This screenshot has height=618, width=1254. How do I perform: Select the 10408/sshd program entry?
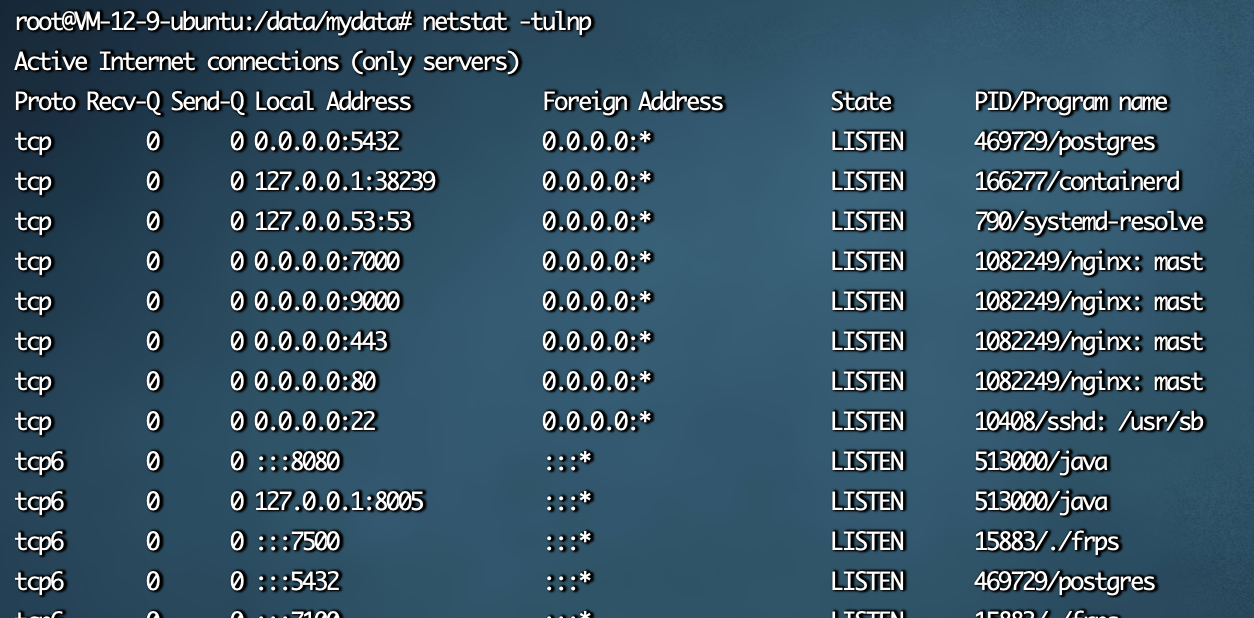[1089, 421]
